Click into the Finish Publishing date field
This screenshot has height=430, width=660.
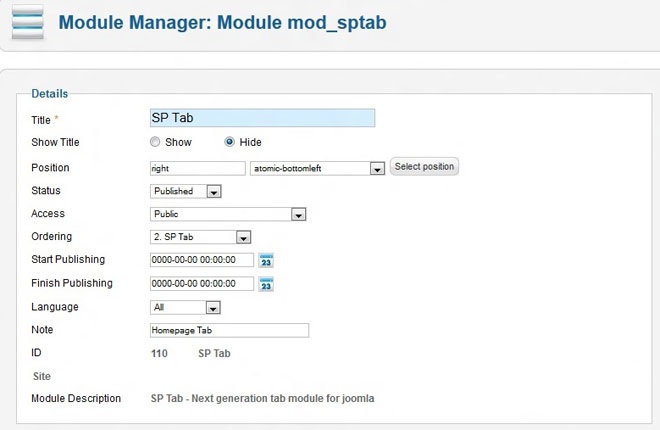click(x=201, y=284)
